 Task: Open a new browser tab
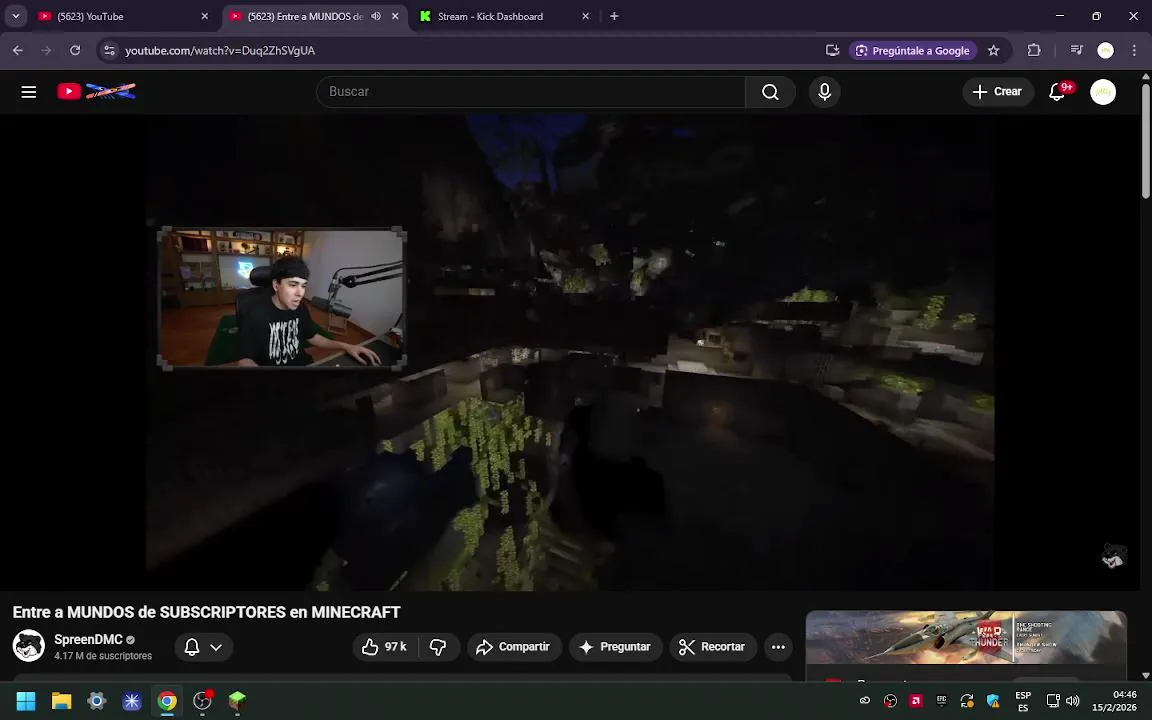pyautogui.click(x=614, y=16)
